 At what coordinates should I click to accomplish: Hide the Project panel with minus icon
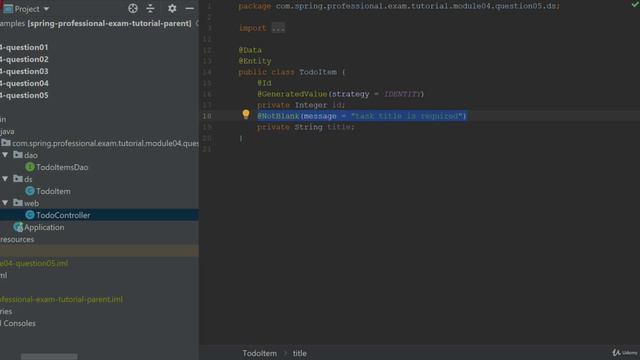(x=189, y=8)
